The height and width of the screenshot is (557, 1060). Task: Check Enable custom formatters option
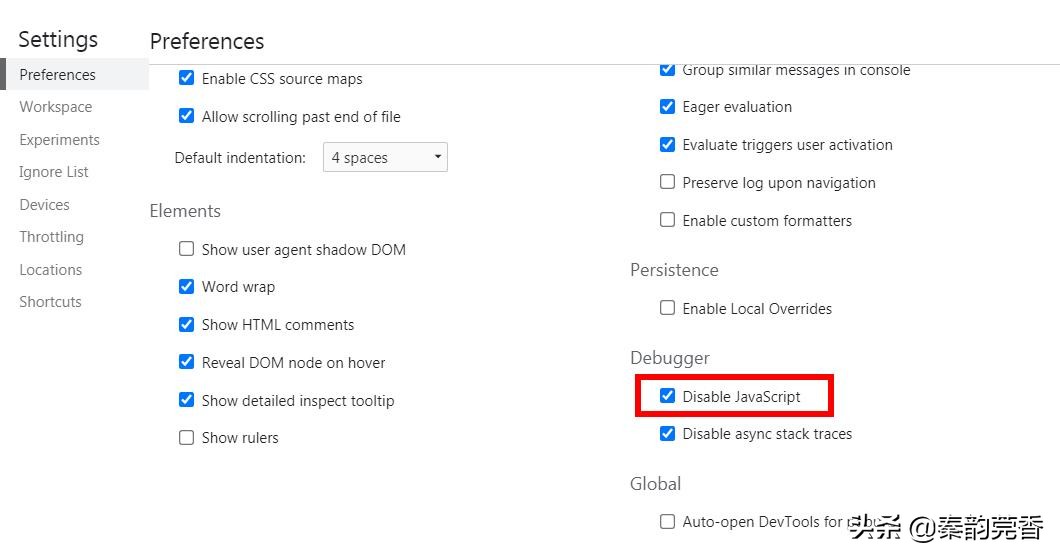(668, 220)
